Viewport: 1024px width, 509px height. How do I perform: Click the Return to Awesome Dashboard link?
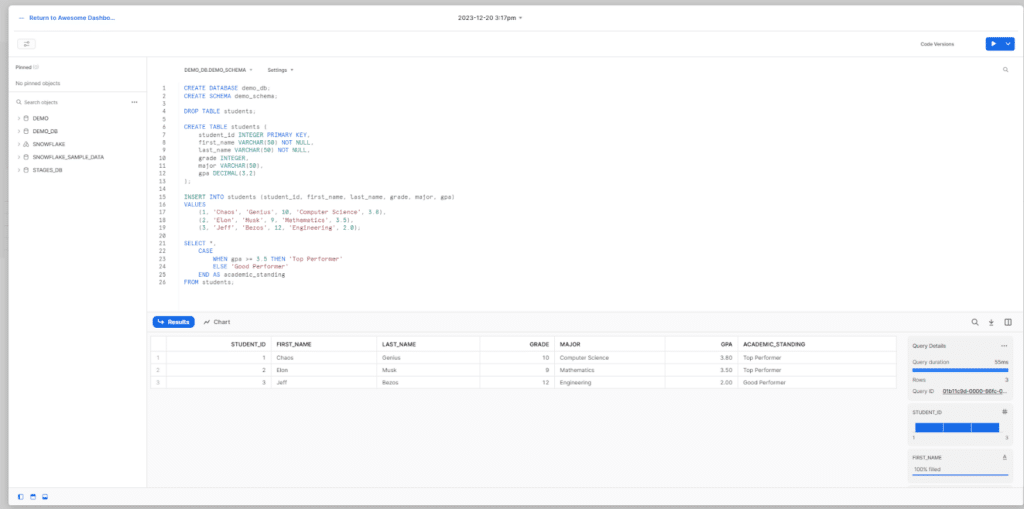[x=72, y=18]
